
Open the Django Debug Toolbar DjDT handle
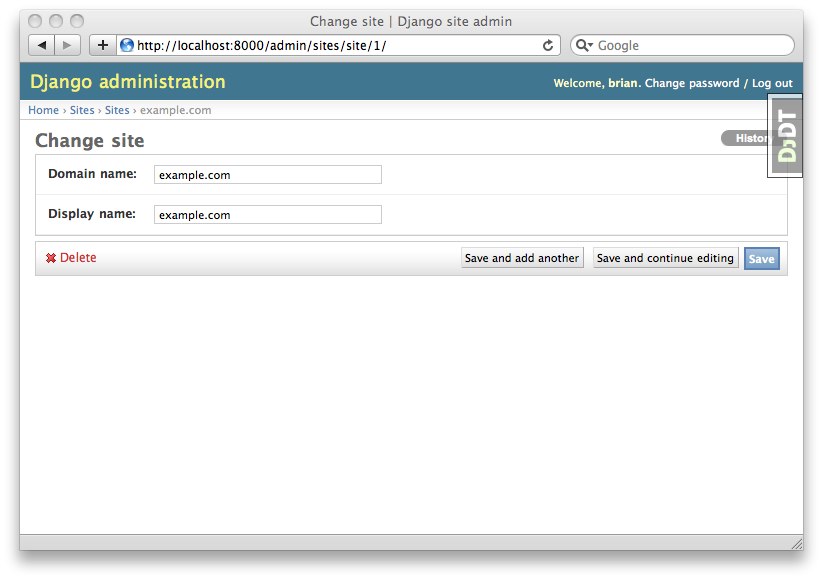[x=785, y=135]
